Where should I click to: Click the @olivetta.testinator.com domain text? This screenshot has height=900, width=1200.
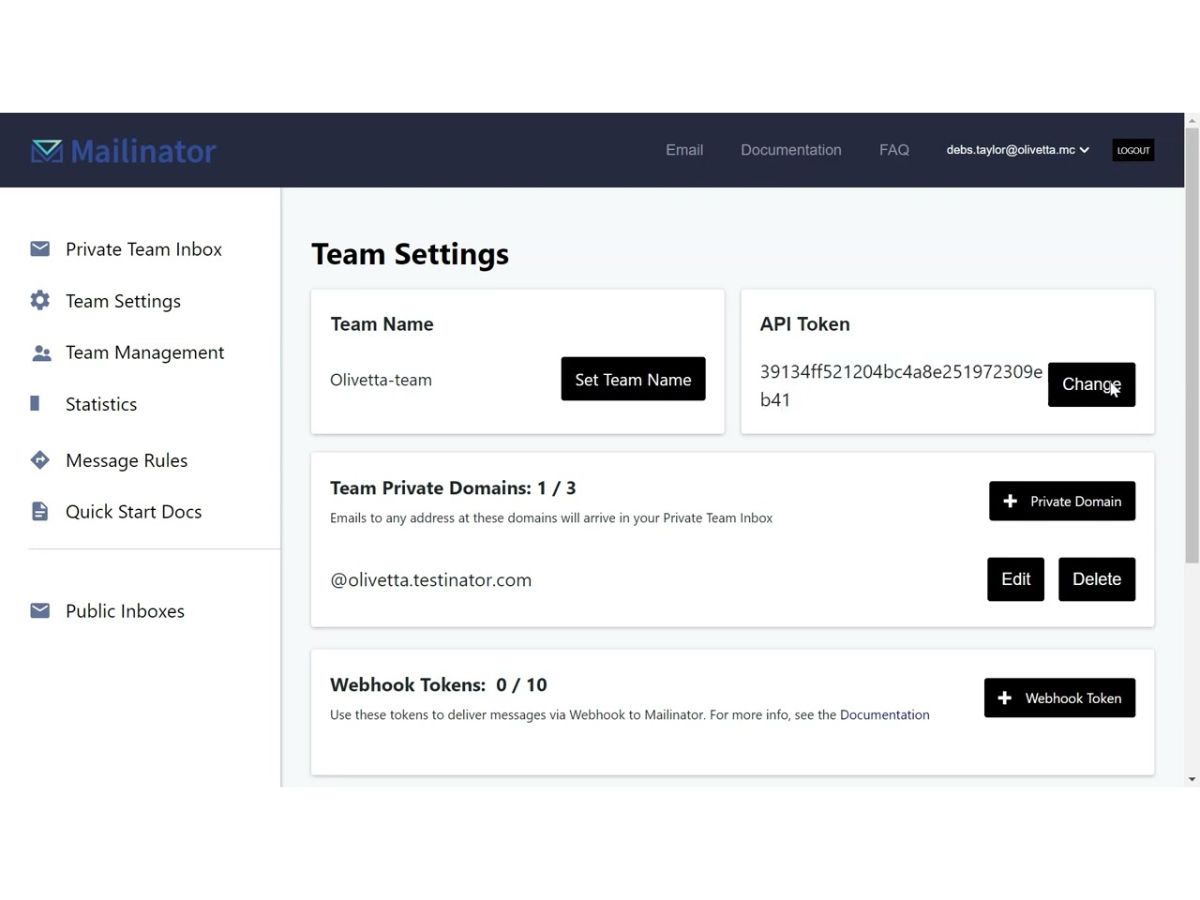coord(431,580)
